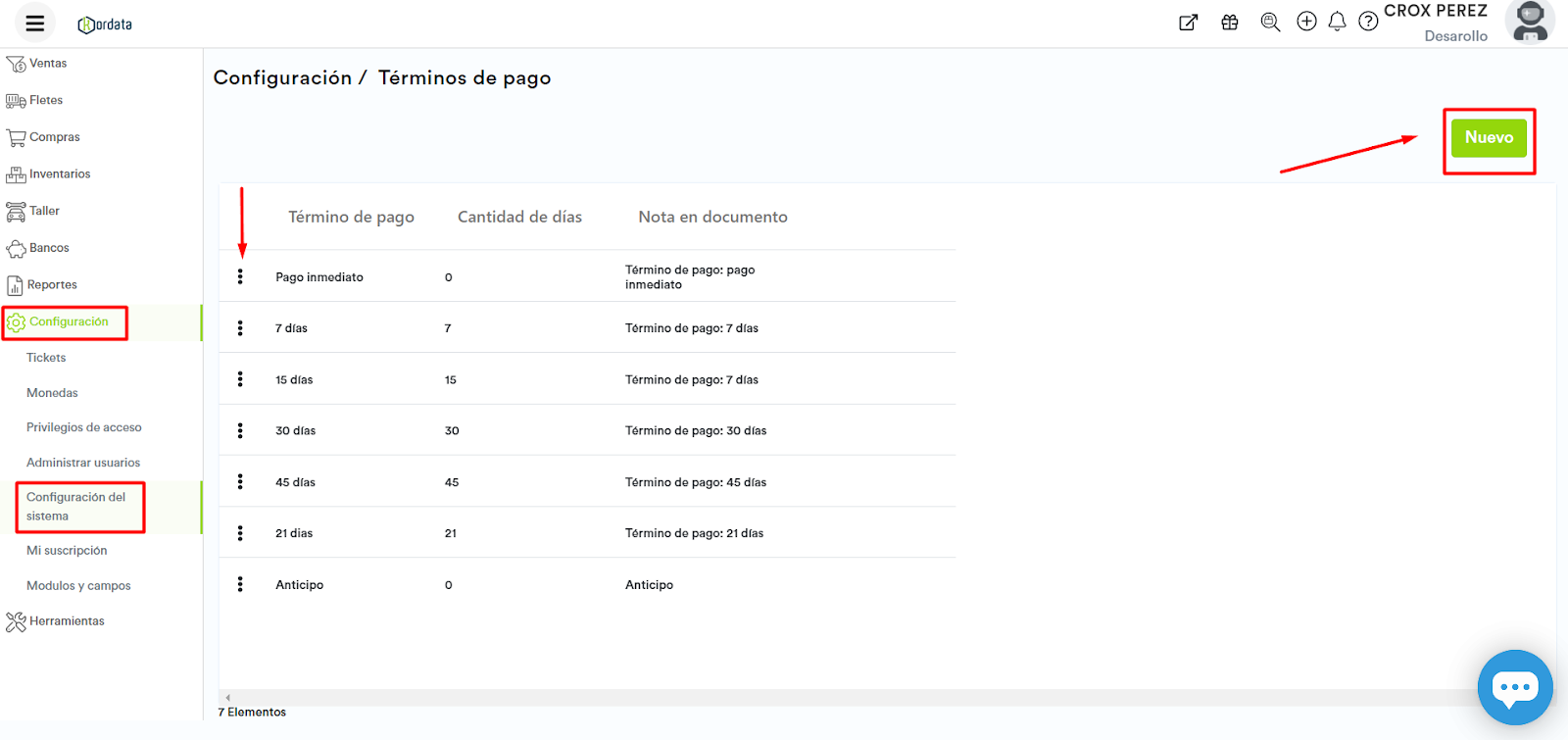Click Configuración breadcrumb link
Screen dimensions: 1568x740
[282, 78]
